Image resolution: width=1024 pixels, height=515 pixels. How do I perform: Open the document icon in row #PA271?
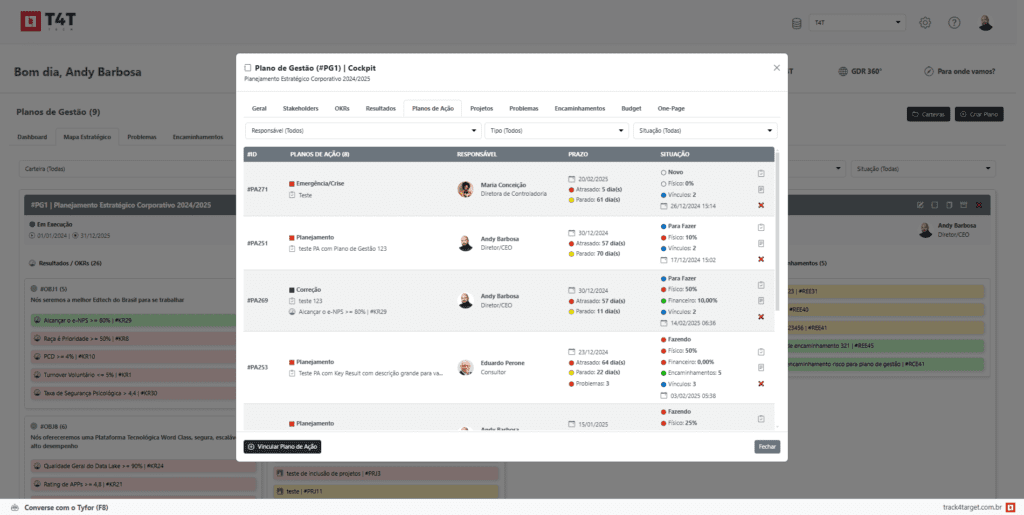click(761, 189)
